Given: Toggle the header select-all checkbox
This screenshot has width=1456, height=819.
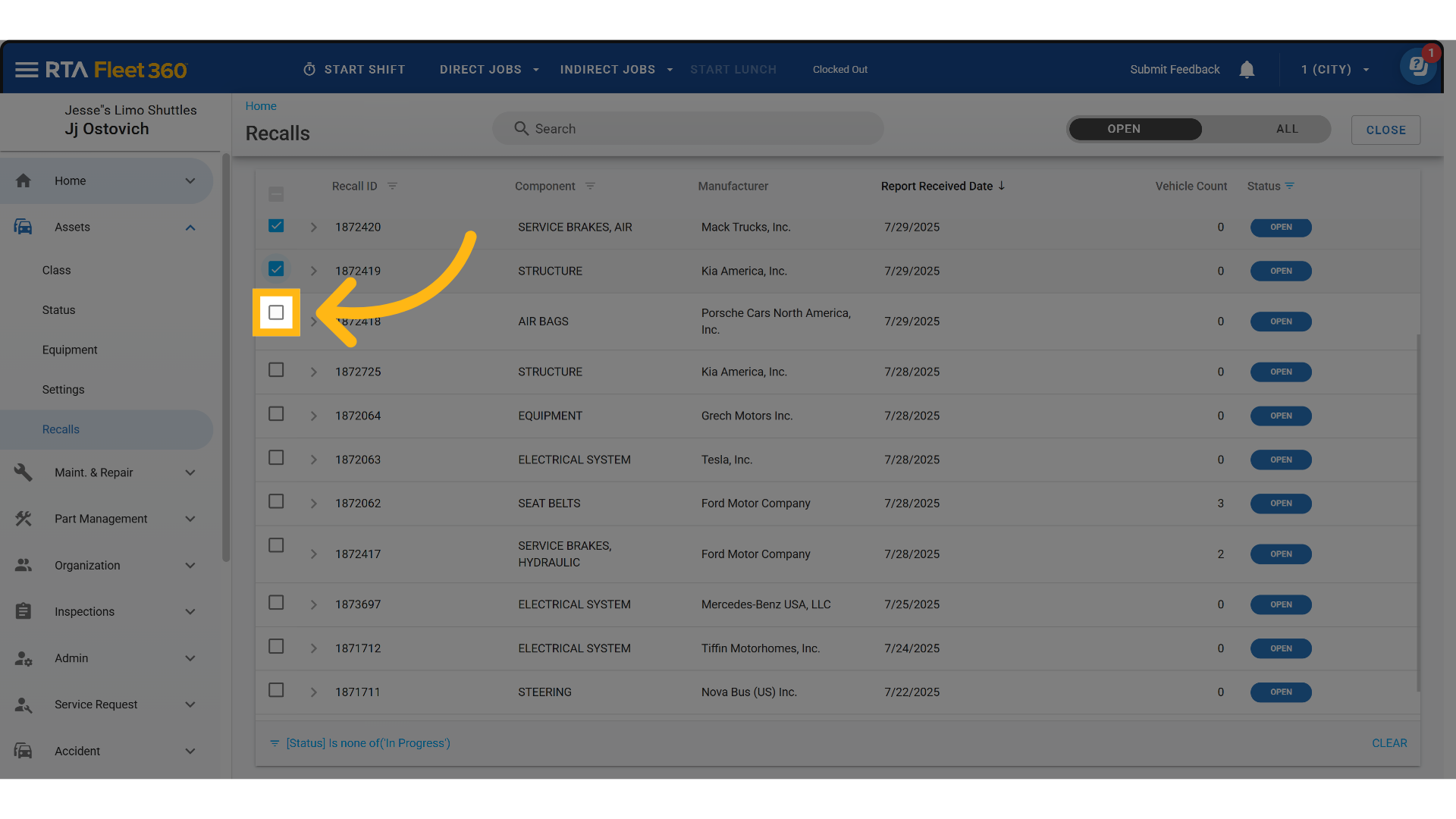Looking at the screenshot, I should tap(276, 194).
